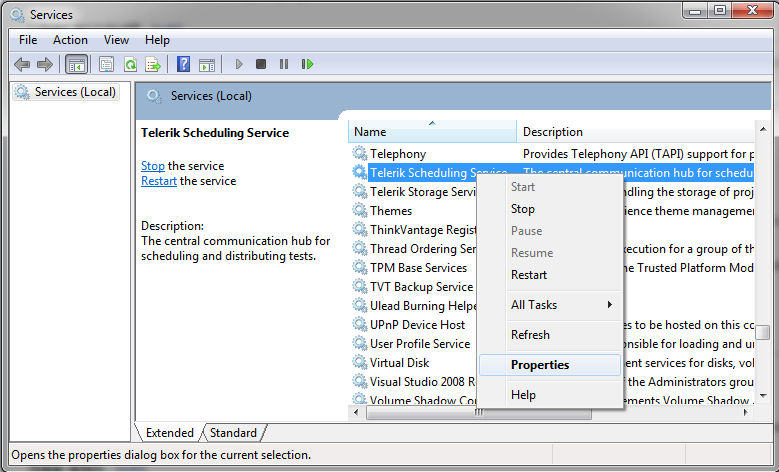Click Show/Hide Action Pane toolbar icon
The width and height of the screenshot is (779, 472).
pyautogui.click(x=207, y=65)
